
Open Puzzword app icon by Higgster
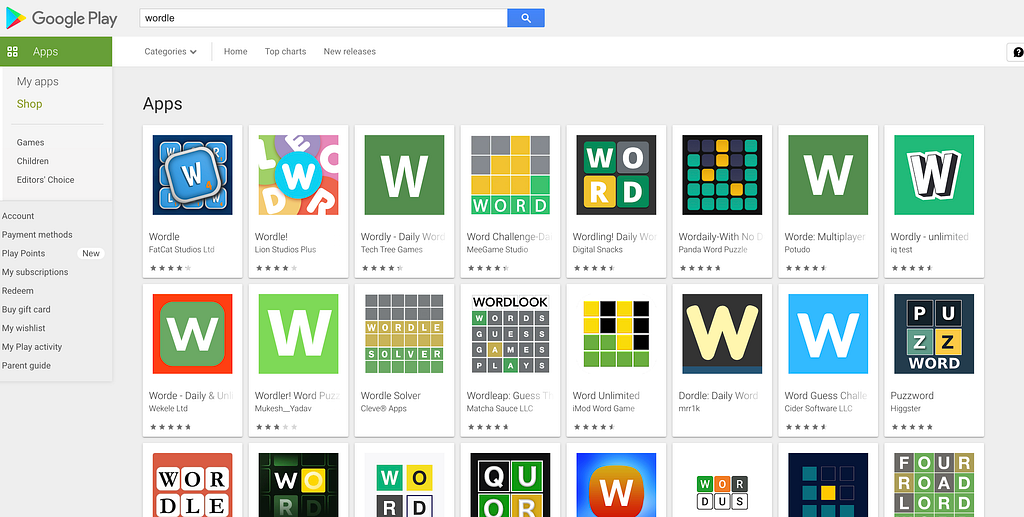click(x=934, y=334)
